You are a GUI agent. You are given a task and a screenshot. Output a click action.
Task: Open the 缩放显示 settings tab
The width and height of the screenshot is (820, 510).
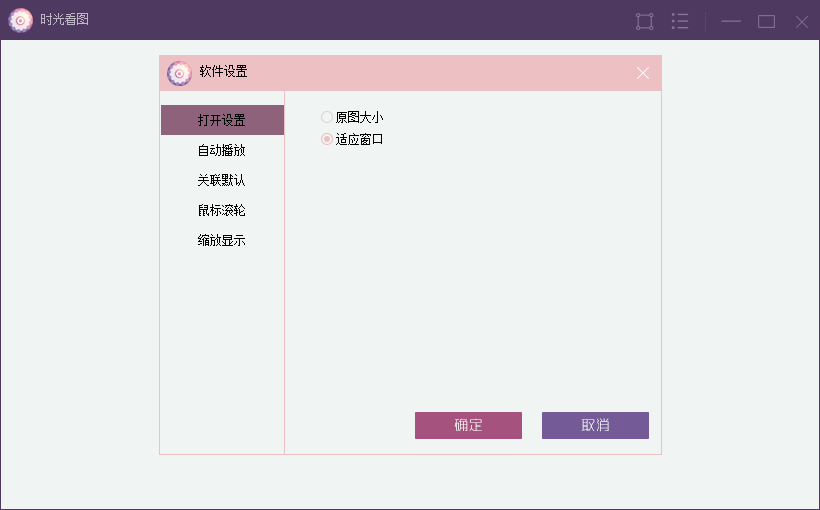click(222, 240)
